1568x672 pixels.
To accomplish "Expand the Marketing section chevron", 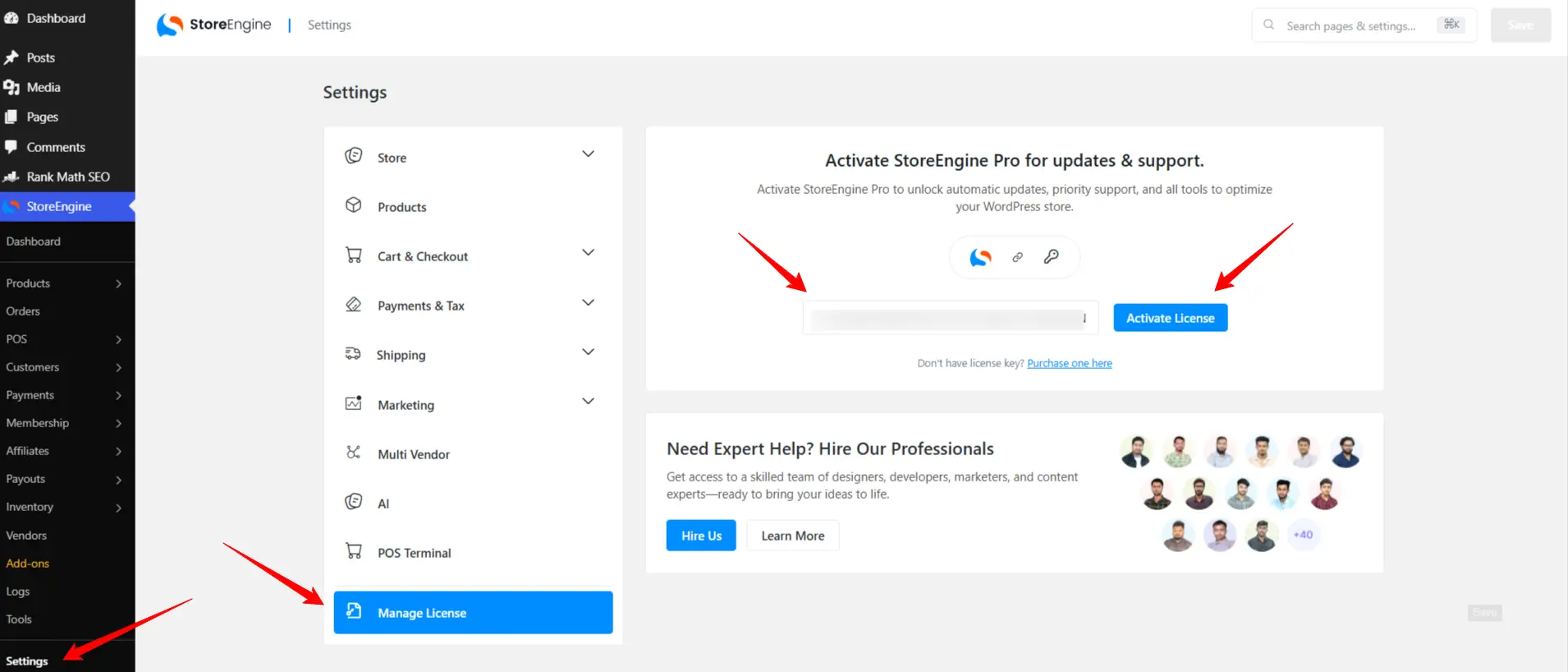I will click(x=588, y=401).
